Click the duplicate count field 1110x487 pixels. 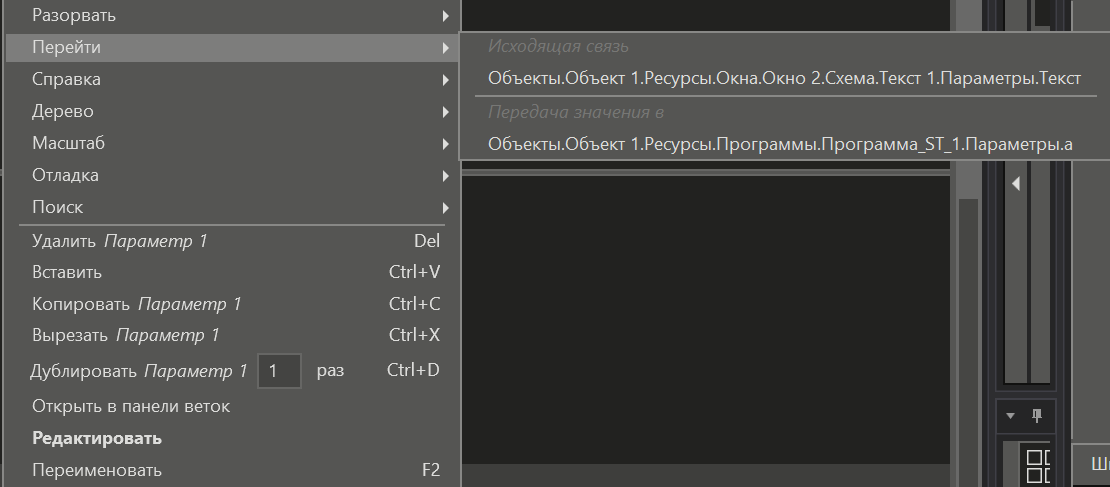click(x=279, y=371)
